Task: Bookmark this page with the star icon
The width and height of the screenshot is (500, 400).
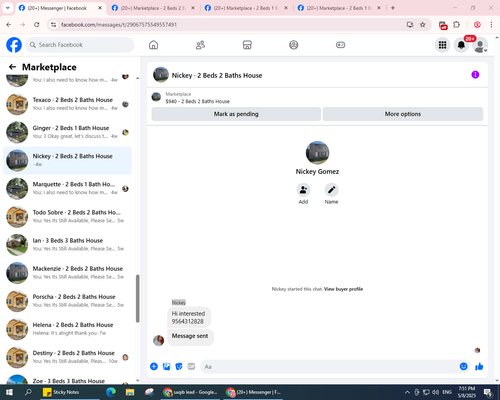Action: click(422, 24)
